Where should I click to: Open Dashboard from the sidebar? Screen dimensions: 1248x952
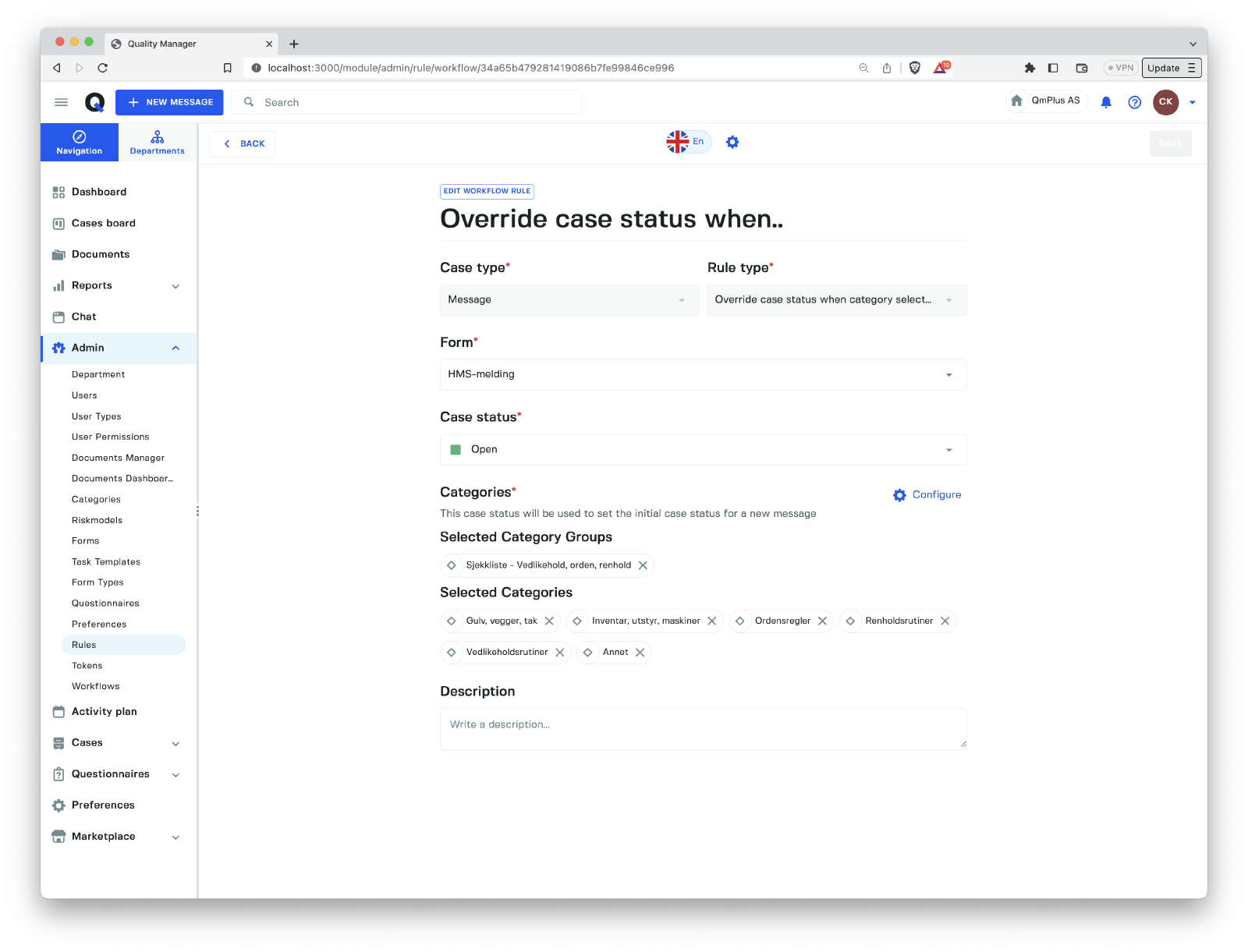pyautogui.click(x=98, y=192)
